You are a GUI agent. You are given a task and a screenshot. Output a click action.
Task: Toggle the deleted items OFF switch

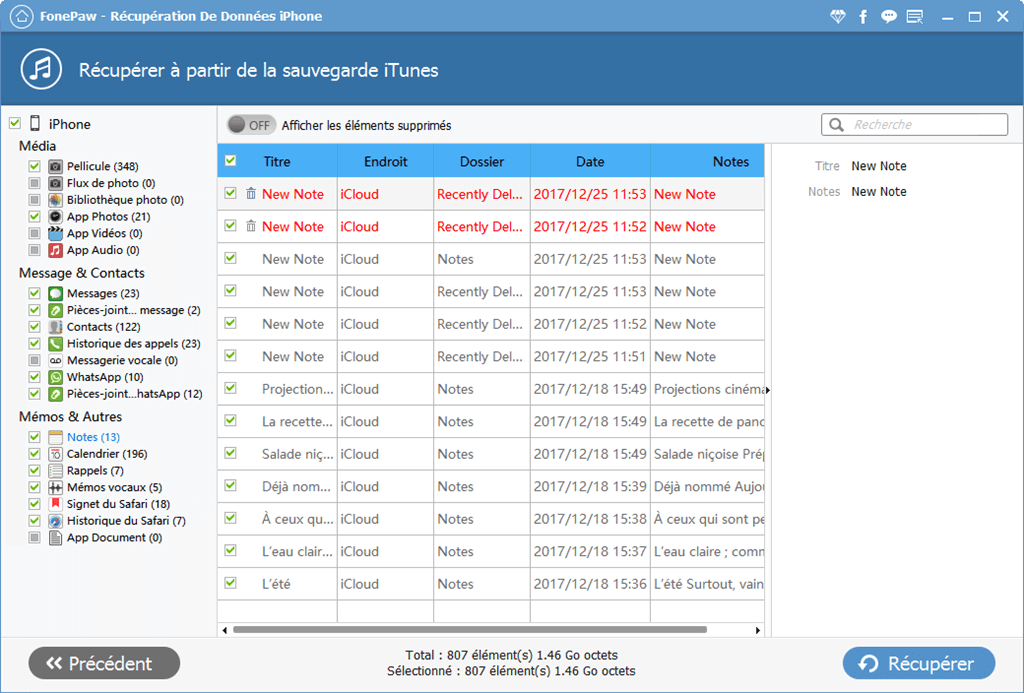coord(251,125)
